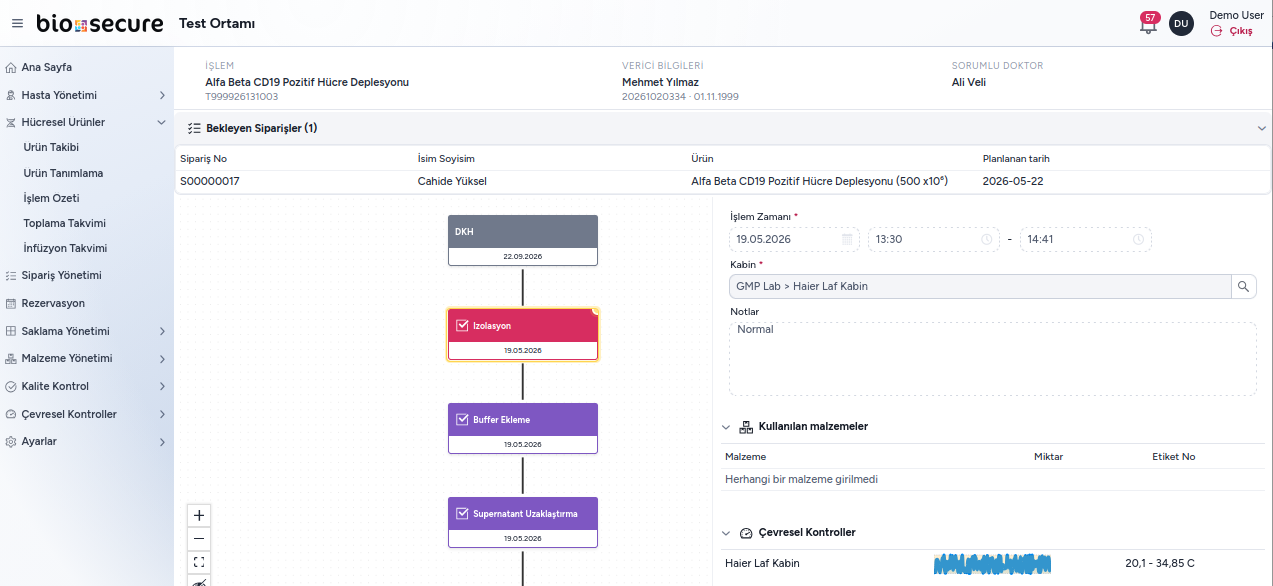Toggle the Izolasyon step checkbox

click(x=462, y=326)
